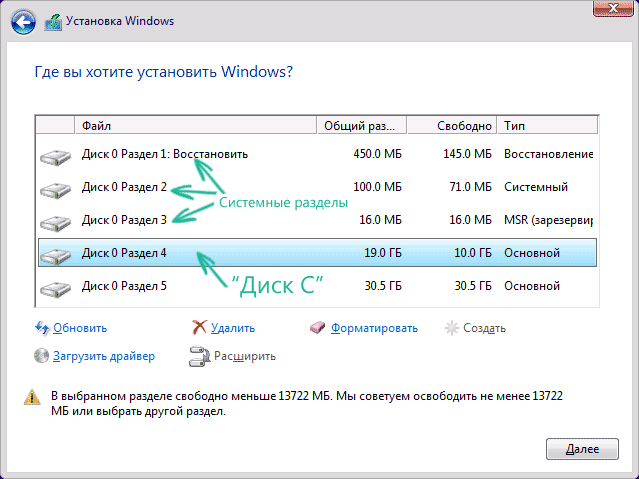Click the Расширить partition extend icon
Viewport: 639px width, 479px height.
tap(198, 355)
